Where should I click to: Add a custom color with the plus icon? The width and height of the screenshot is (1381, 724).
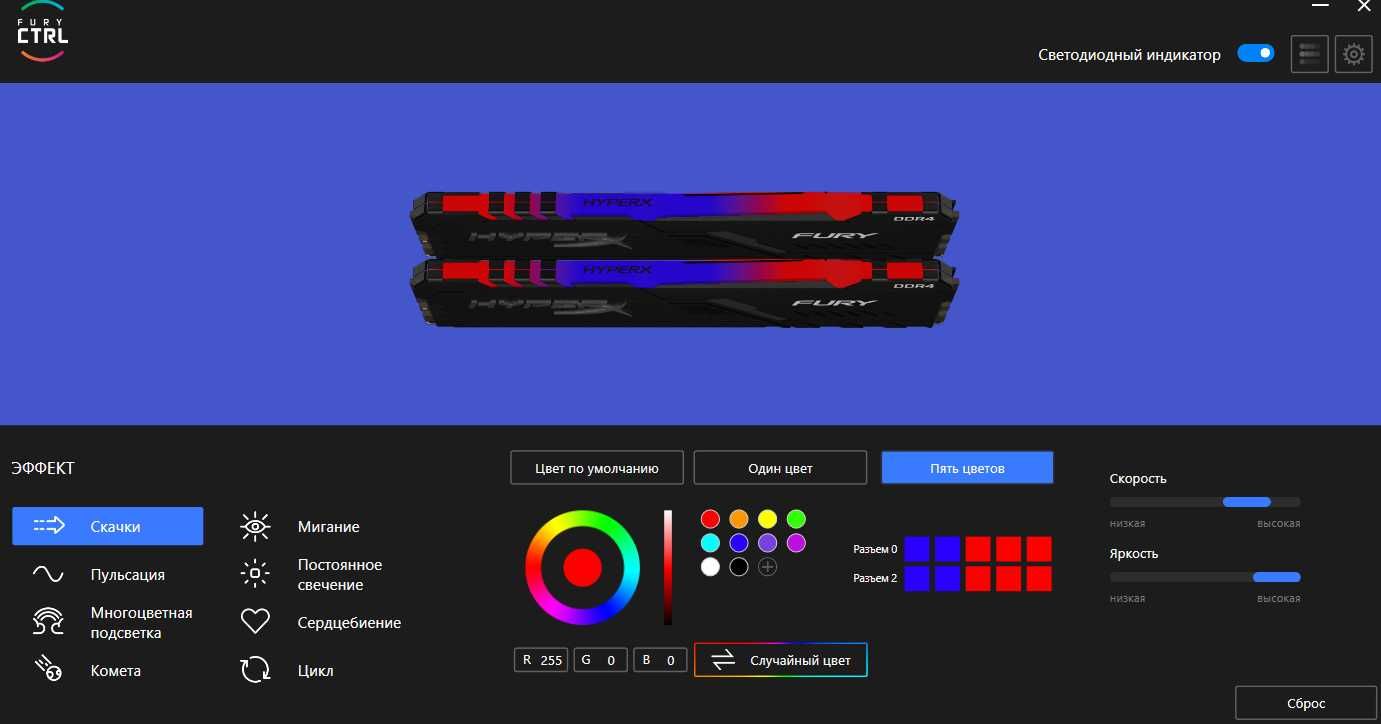tap(767, 567)
